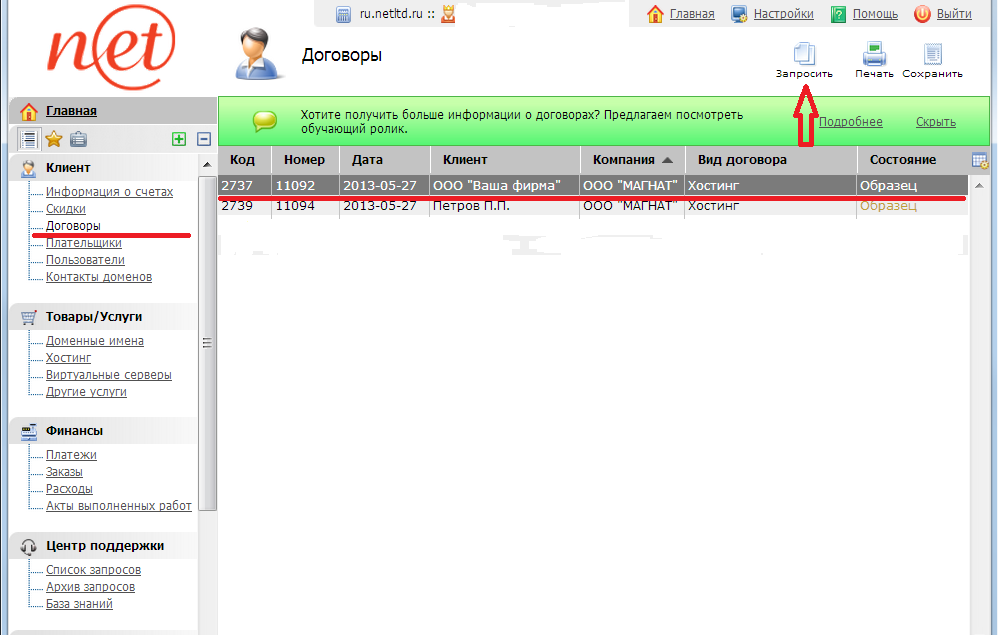Image resolution: width=998 pixels, height=635 pixels.
Task: Collapse all sidebar sections with blue minus
Action: [x=204, y=139]
